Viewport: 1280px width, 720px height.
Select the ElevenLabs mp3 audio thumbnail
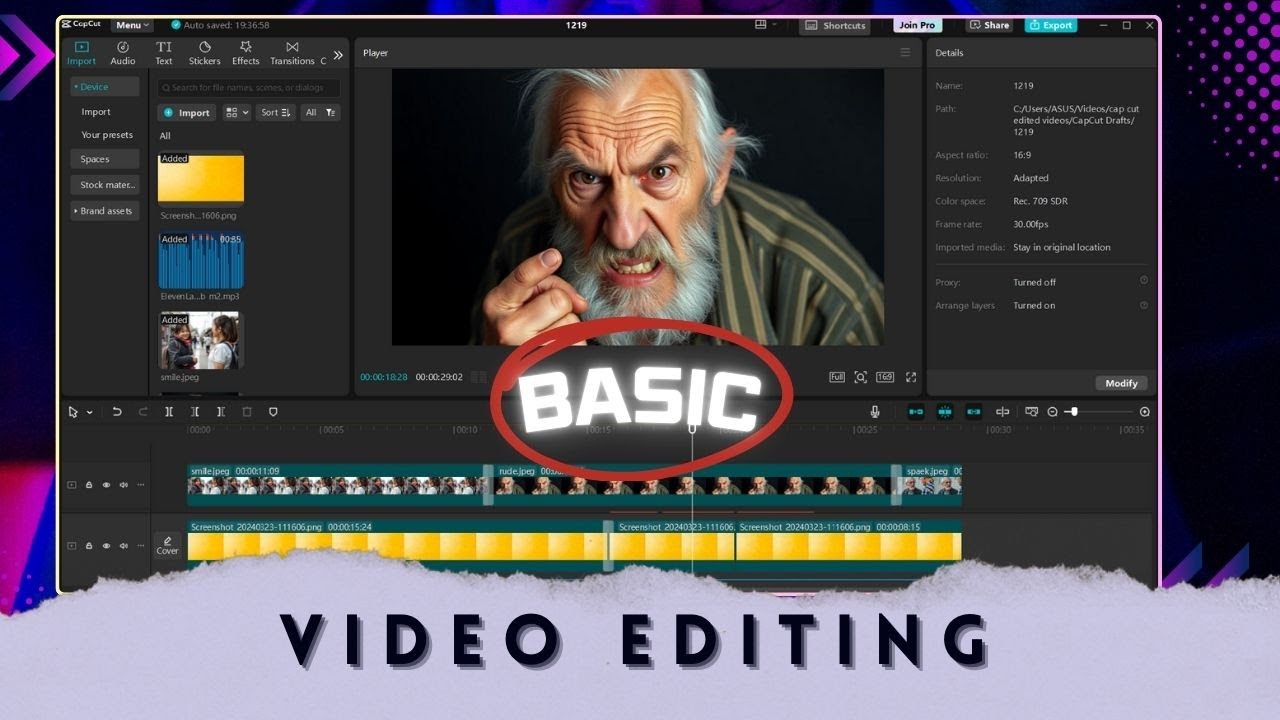tap(201, 260)
